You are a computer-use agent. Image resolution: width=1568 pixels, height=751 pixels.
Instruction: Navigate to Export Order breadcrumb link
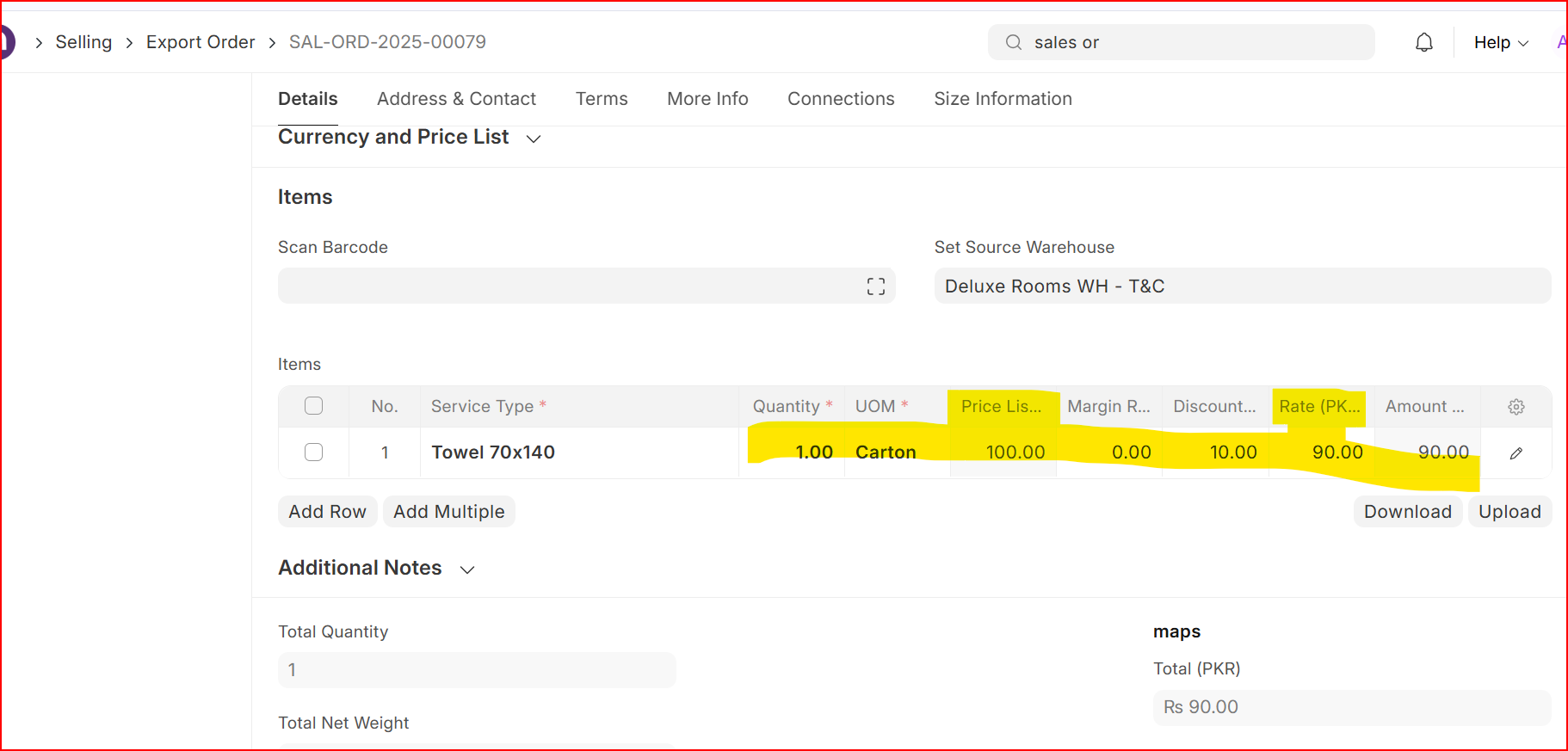point(201,42)
